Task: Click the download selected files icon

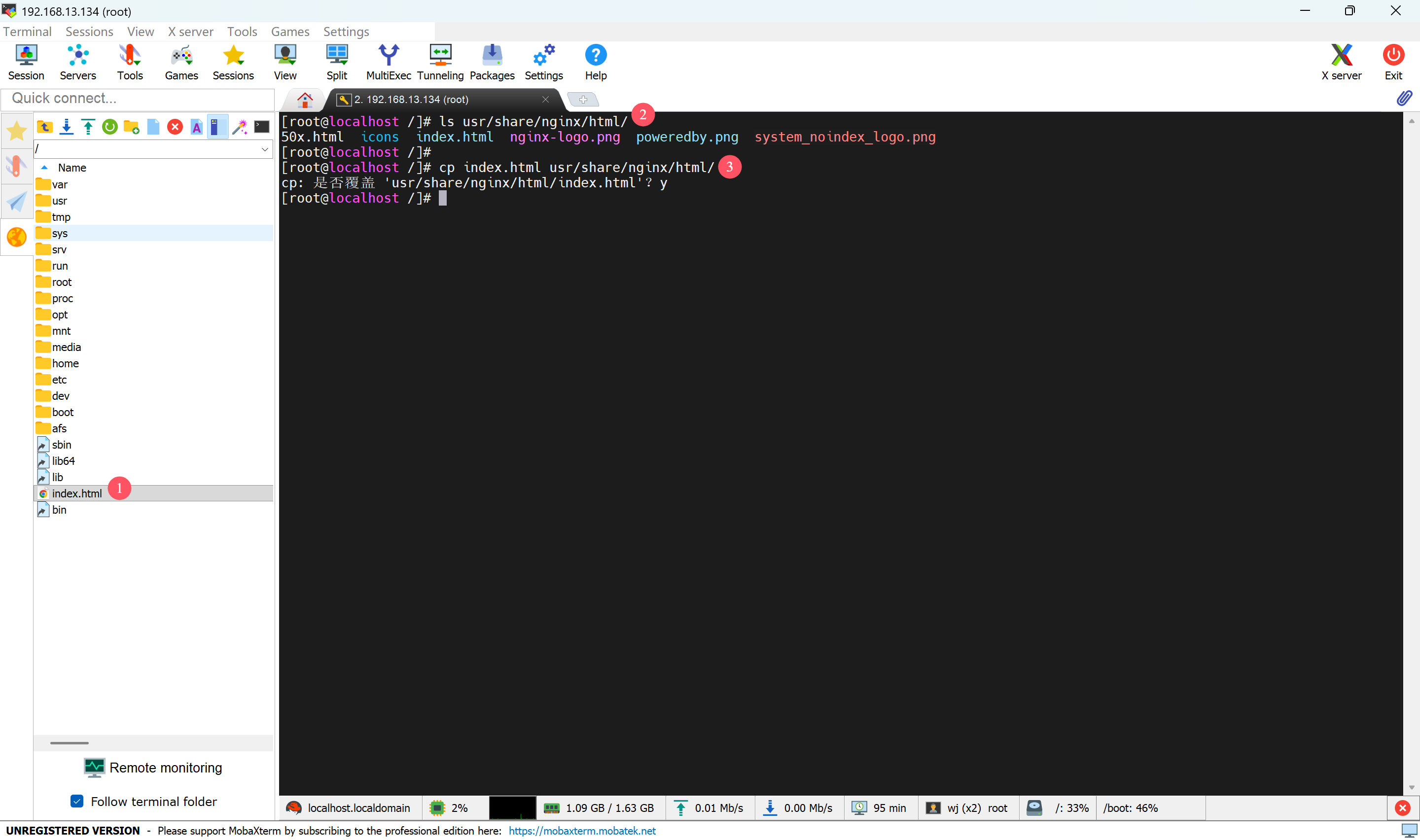Action: point(66,127)
